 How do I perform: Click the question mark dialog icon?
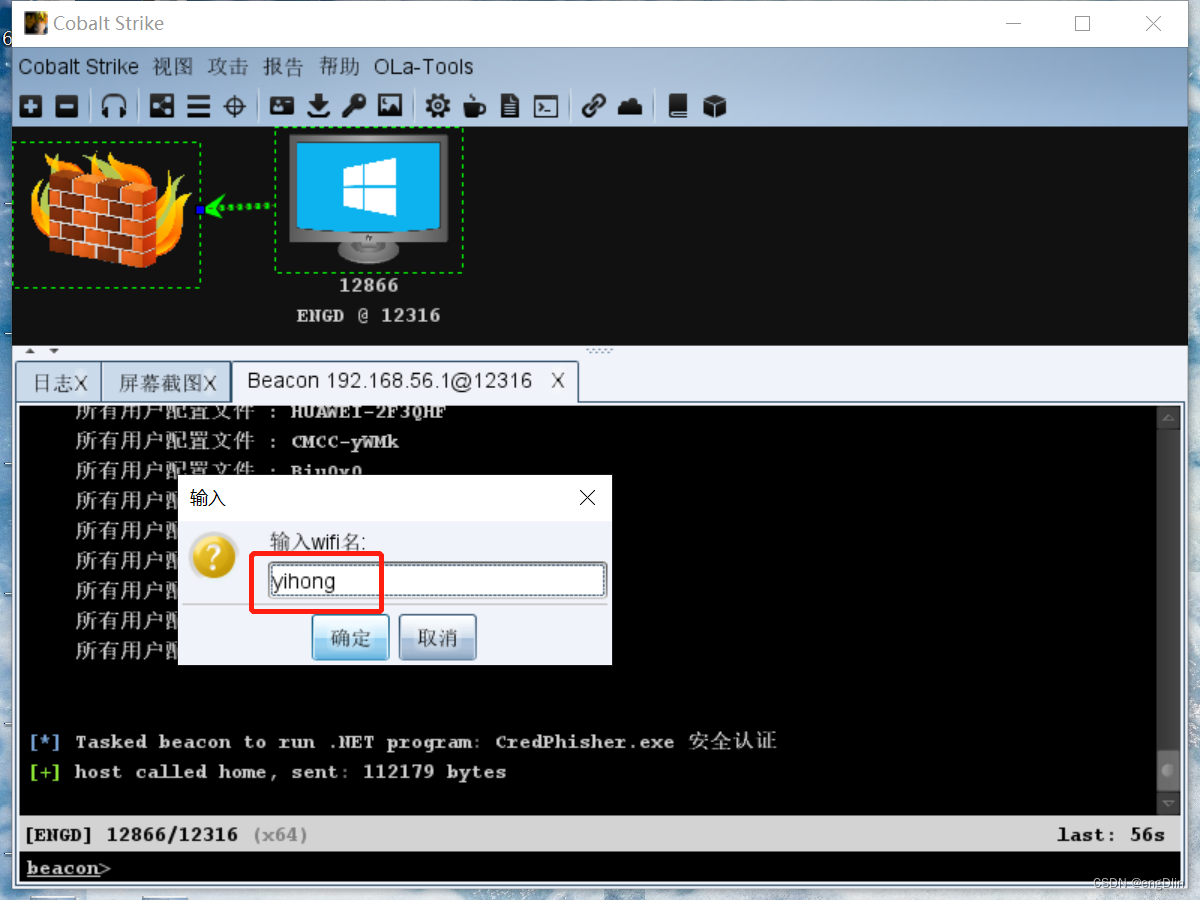pos(214,556)
